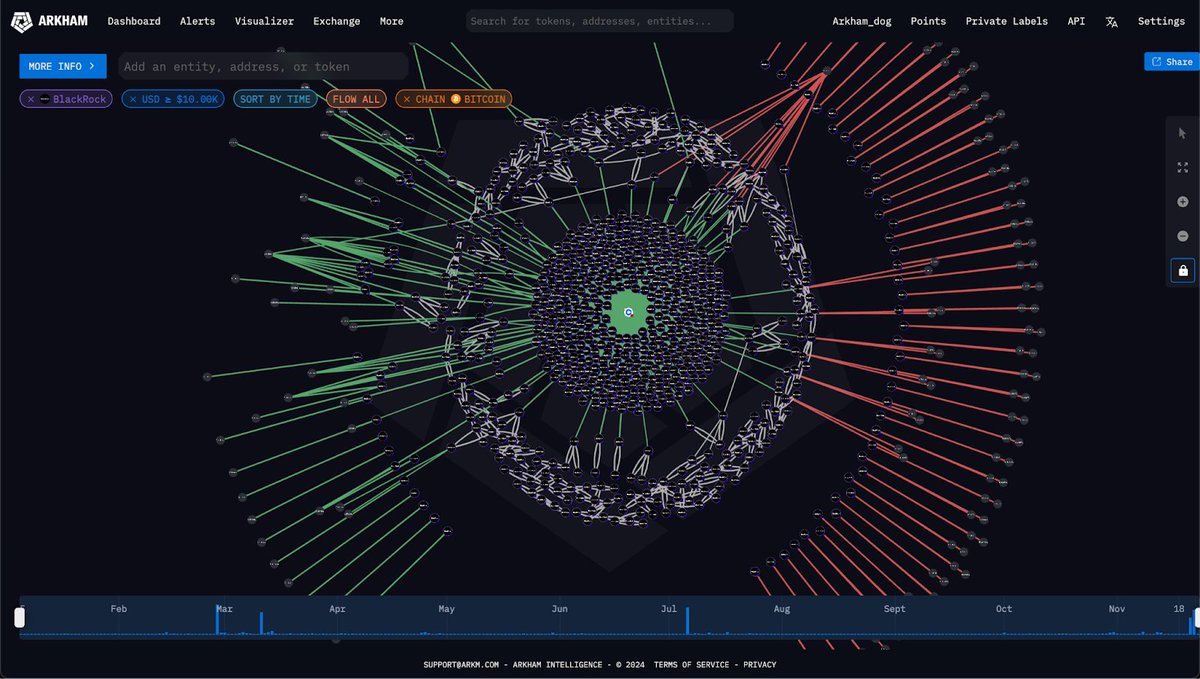Image resolution: width=1200 pixels, height=679 pixels.
Task: Toggle the FLOW ALL filter
Action: point(356,99)
